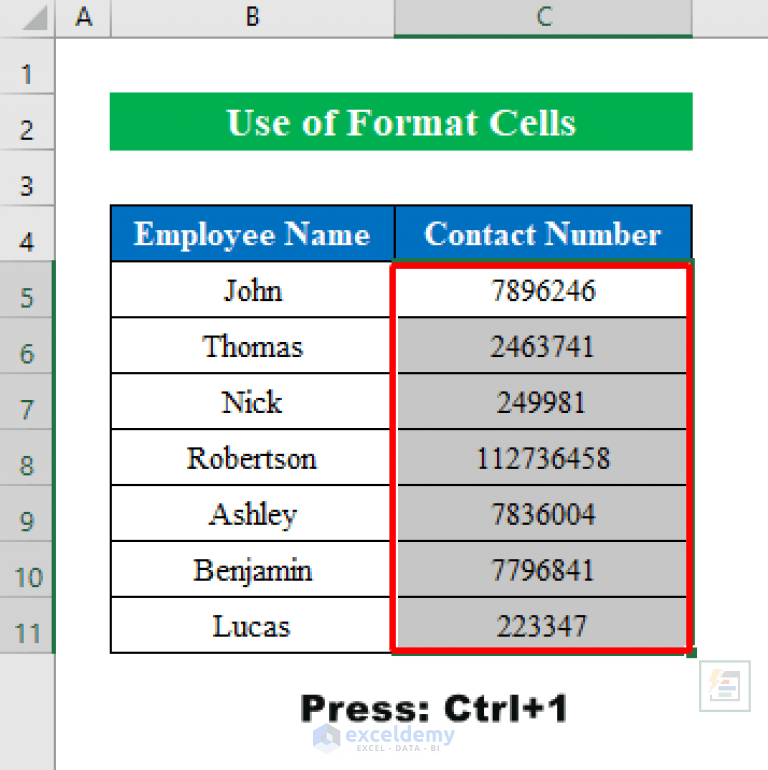768x770 pixels.
Task: Select row 4 header
Action: (27, 234)
